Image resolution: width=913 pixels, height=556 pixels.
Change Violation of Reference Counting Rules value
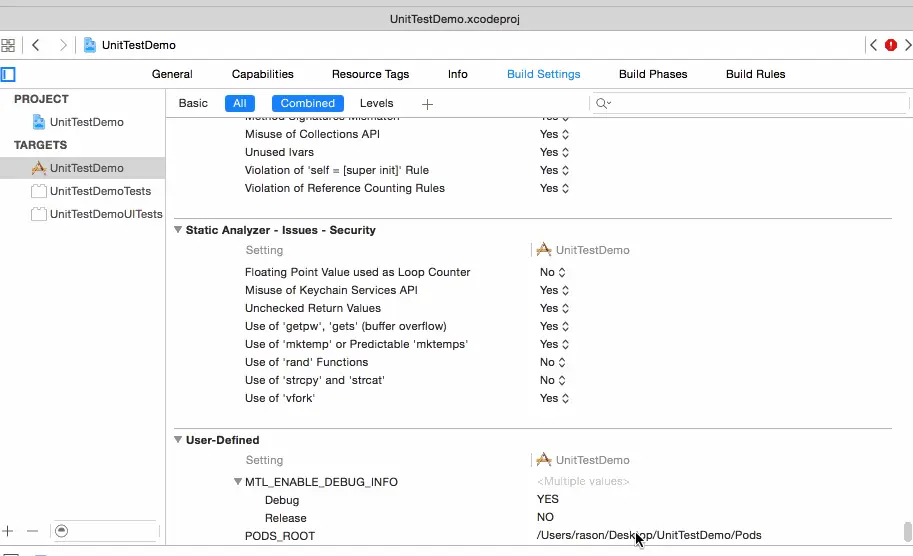click(554, 188)
